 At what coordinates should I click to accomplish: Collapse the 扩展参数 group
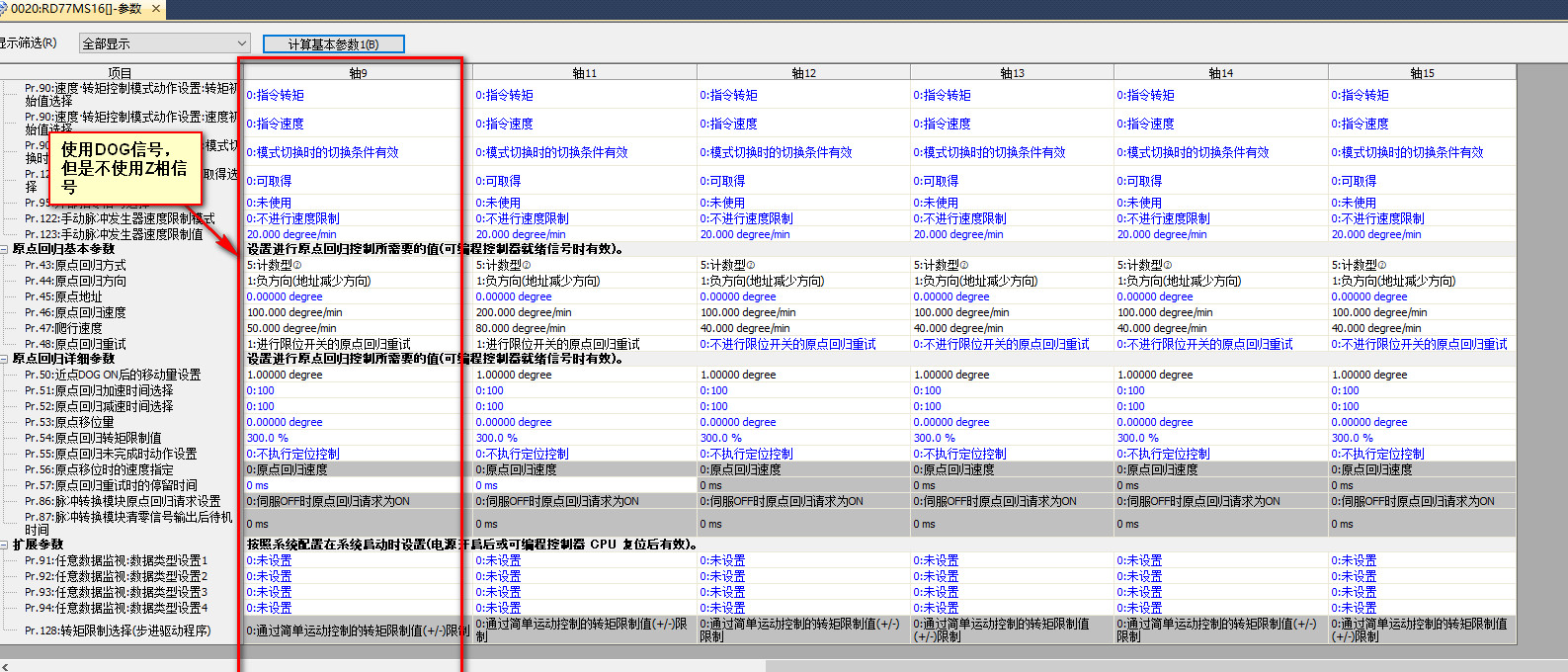pos(5,545)
